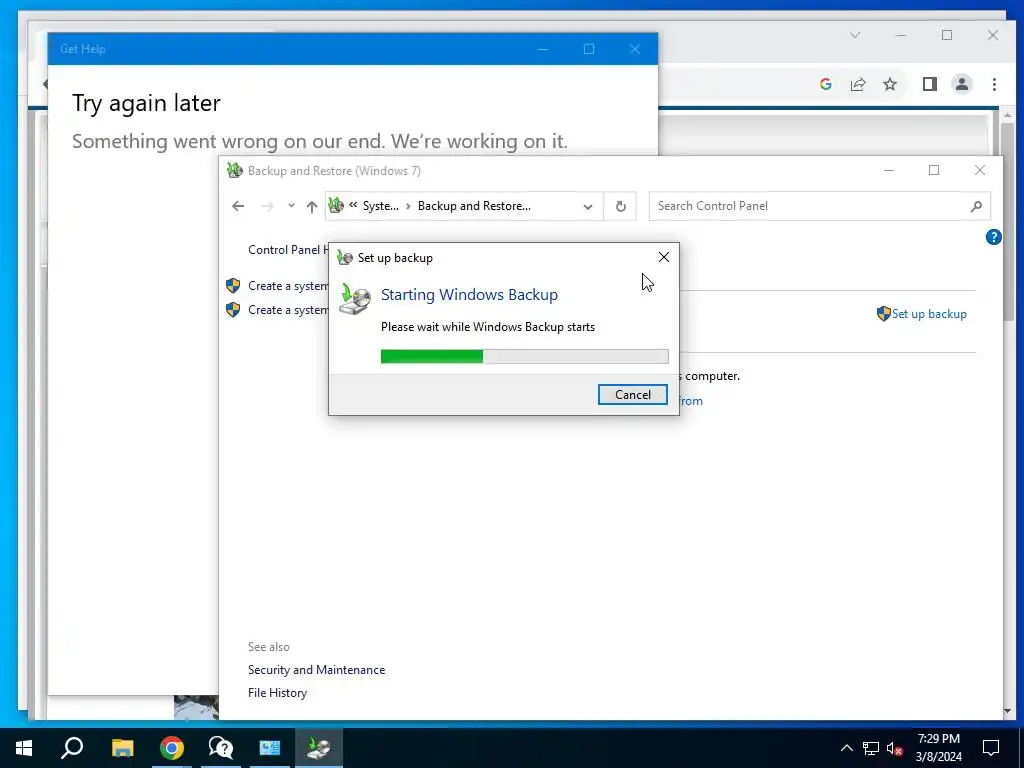Click the Set up backup link
Image resolution: width=1024 pixels, height=768 pixels.
pyautogui.click(x=929, y=313)
